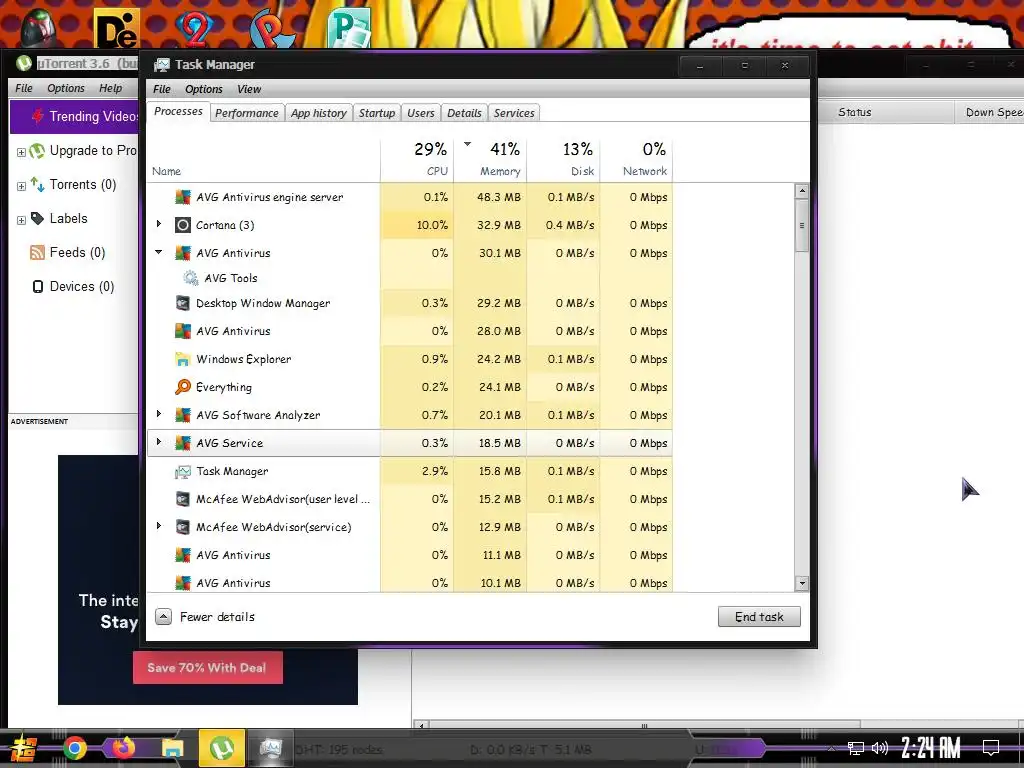Click the Desktop Window Manager icon
This screenshot has width=1024, height=768.
pyautogui.click(x=183, y=303)
